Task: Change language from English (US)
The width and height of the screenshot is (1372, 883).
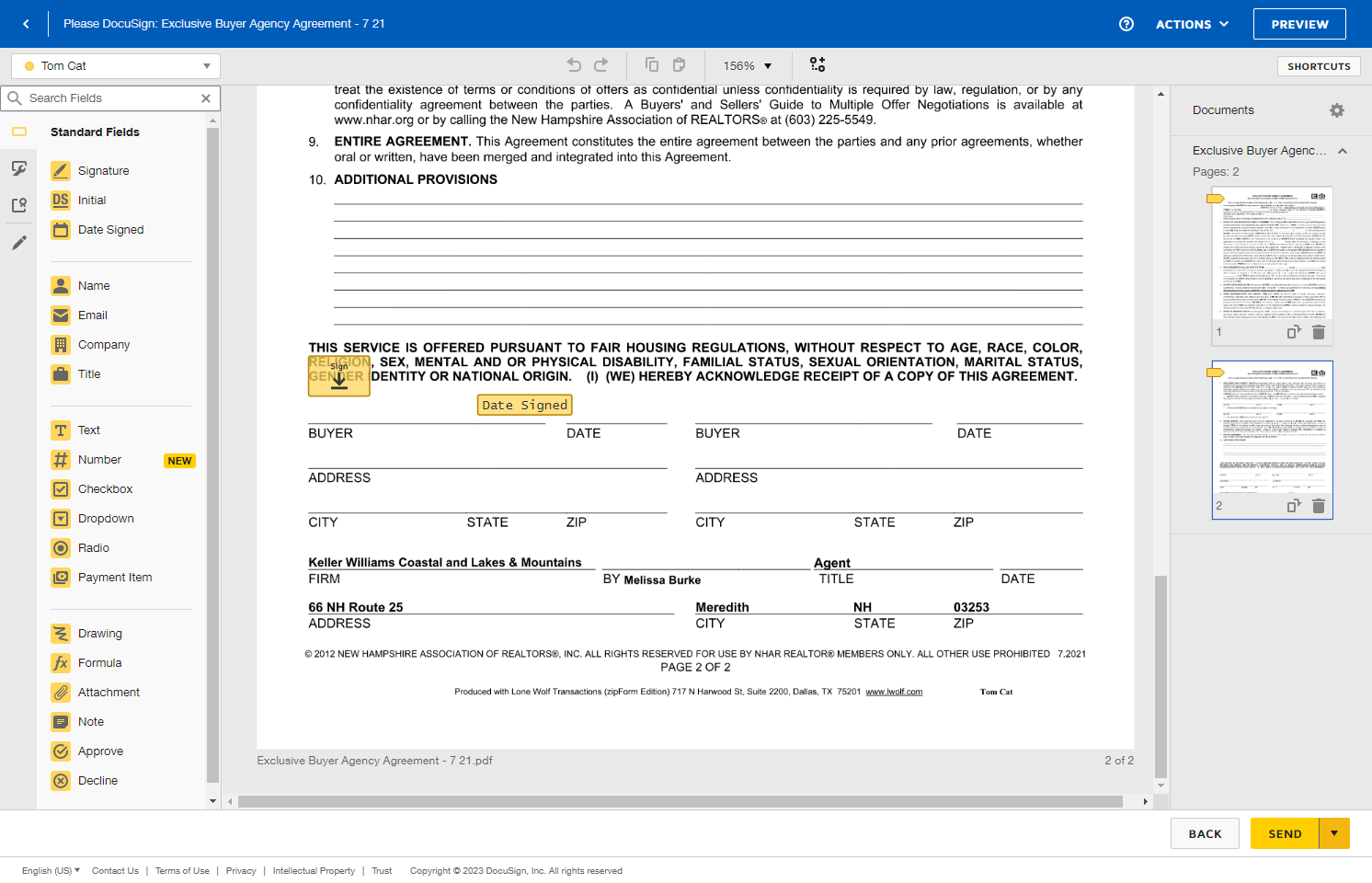Action: (51, 871)
